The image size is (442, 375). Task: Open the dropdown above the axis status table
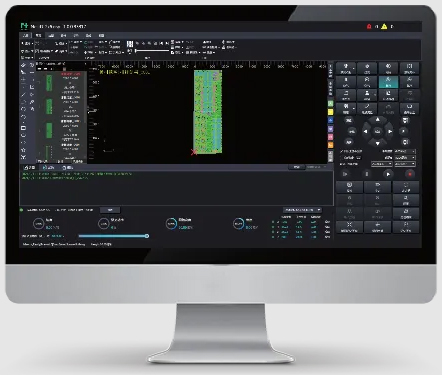point(302,210)
